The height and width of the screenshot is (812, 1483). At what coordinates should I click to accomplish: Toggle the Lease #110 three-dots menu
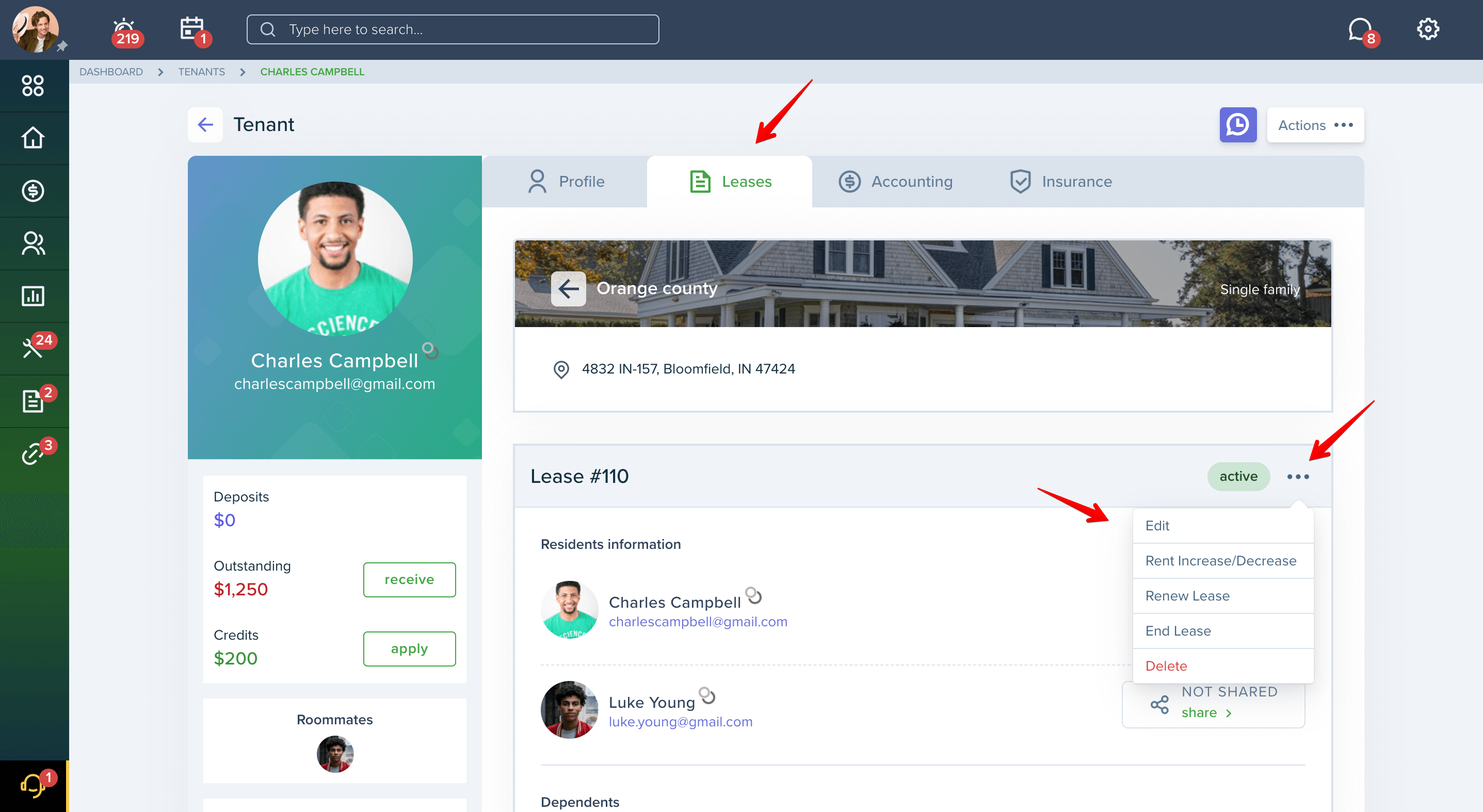tap(1298, 477)
